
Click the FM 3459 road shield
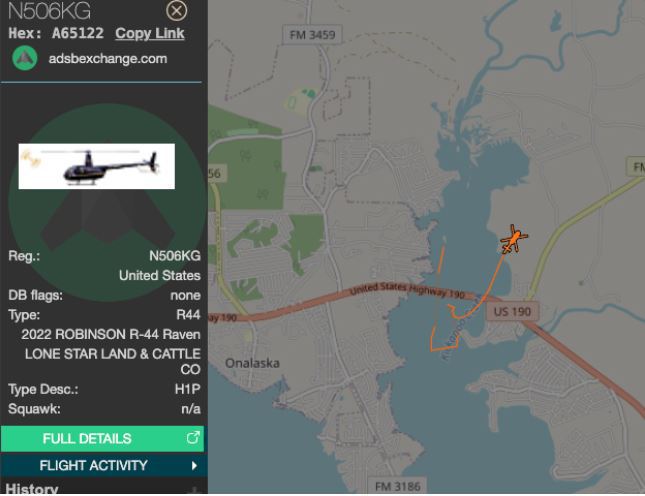click(x=312, y=35)
